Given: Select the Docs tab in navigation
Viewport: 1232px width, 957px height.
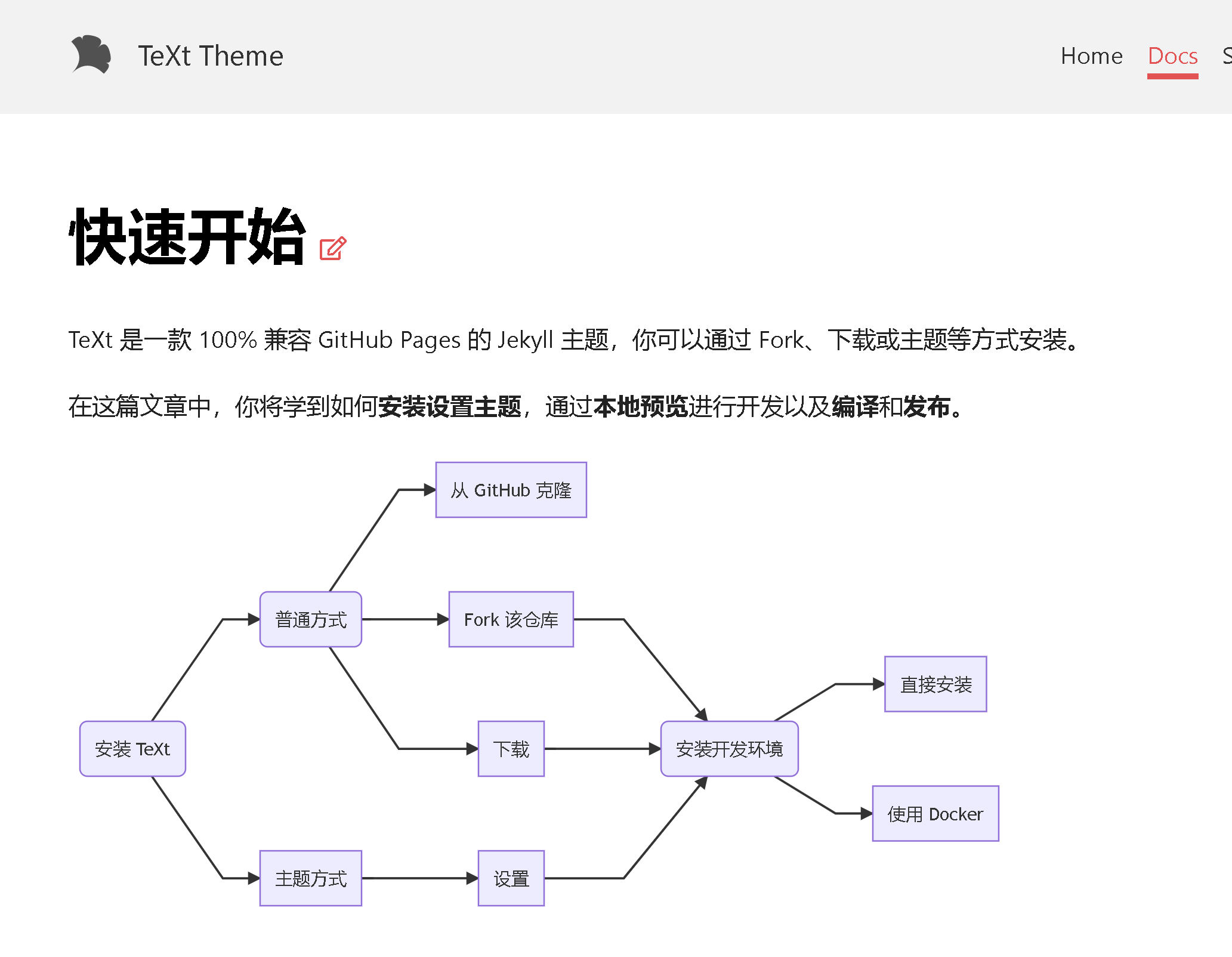Looking at the screenshot, I should pyautogui.click(x=1172, y=56).
